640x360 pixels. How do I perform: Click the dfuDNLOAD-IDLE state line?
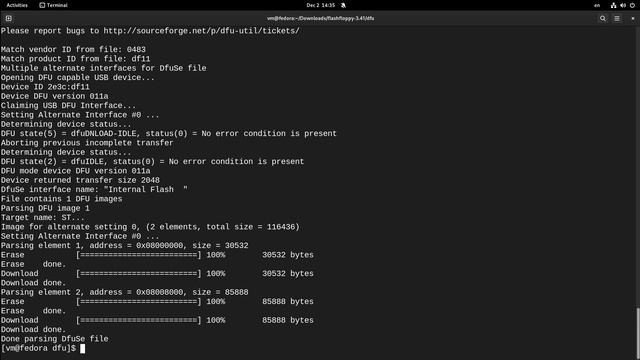coord(169,133)
